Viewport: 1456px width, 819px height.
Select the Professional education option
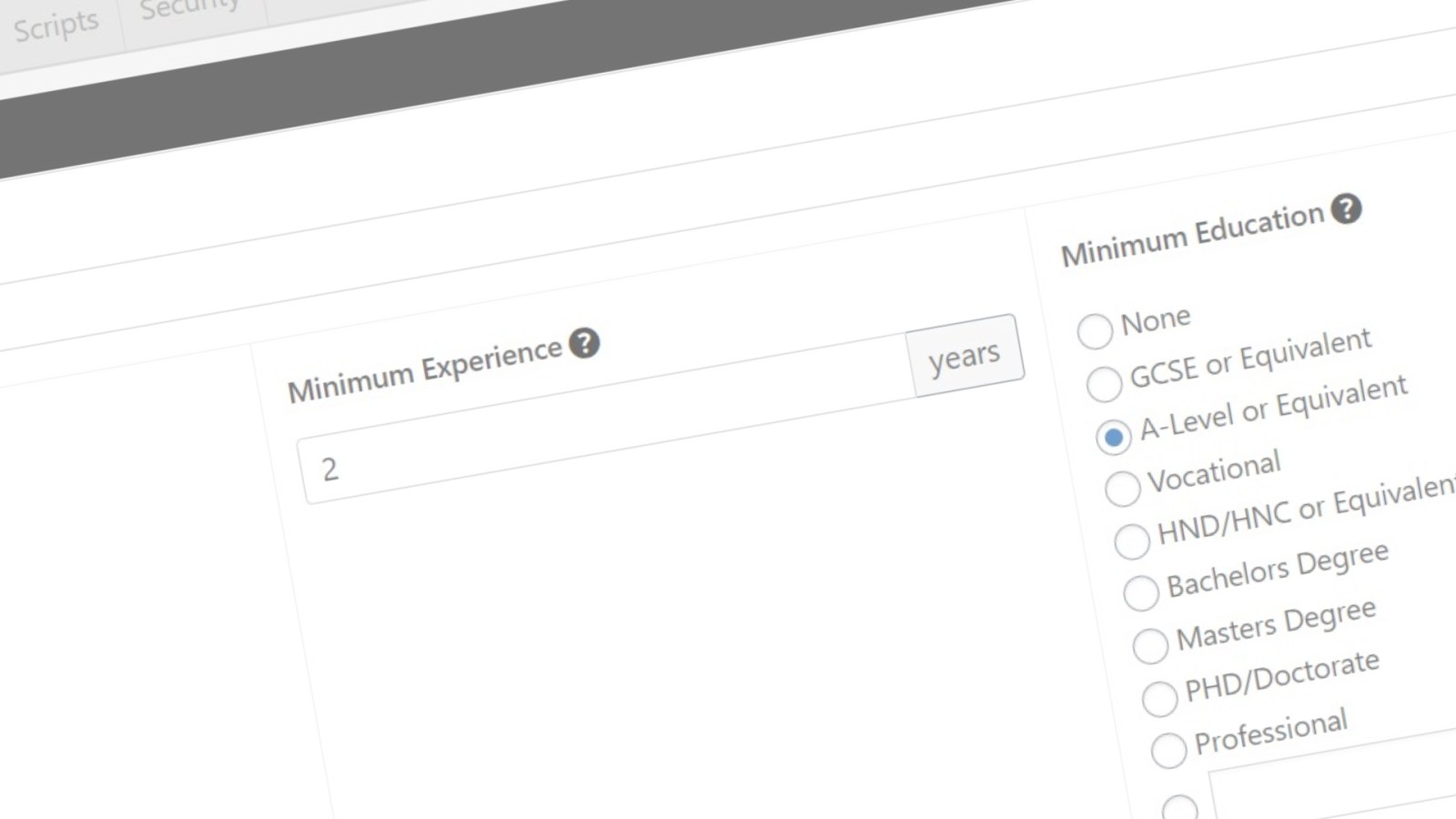click(1168, 751)
